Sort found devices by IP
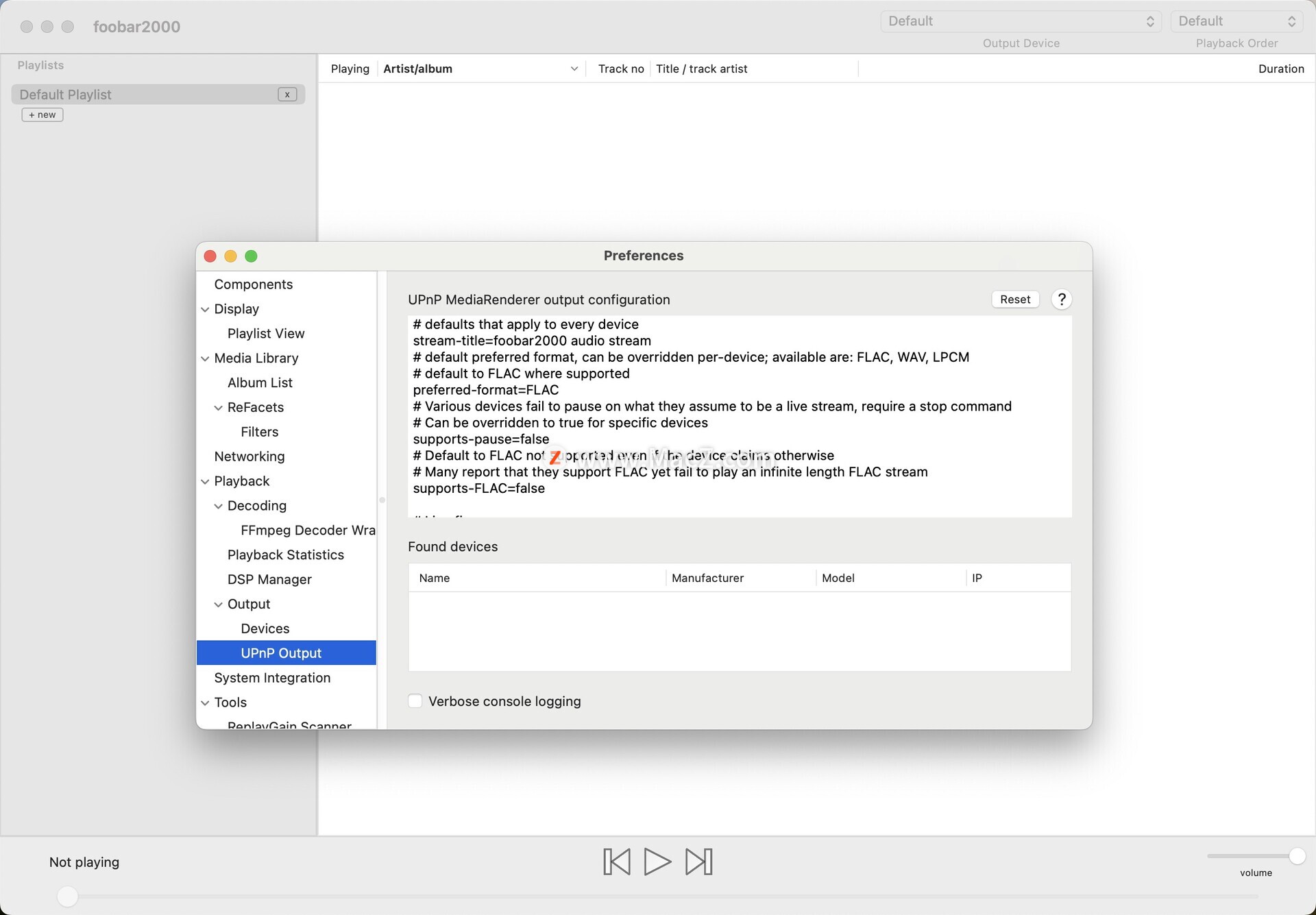The width and height of the screenshot is (1316, 915). click(1019, 578)
